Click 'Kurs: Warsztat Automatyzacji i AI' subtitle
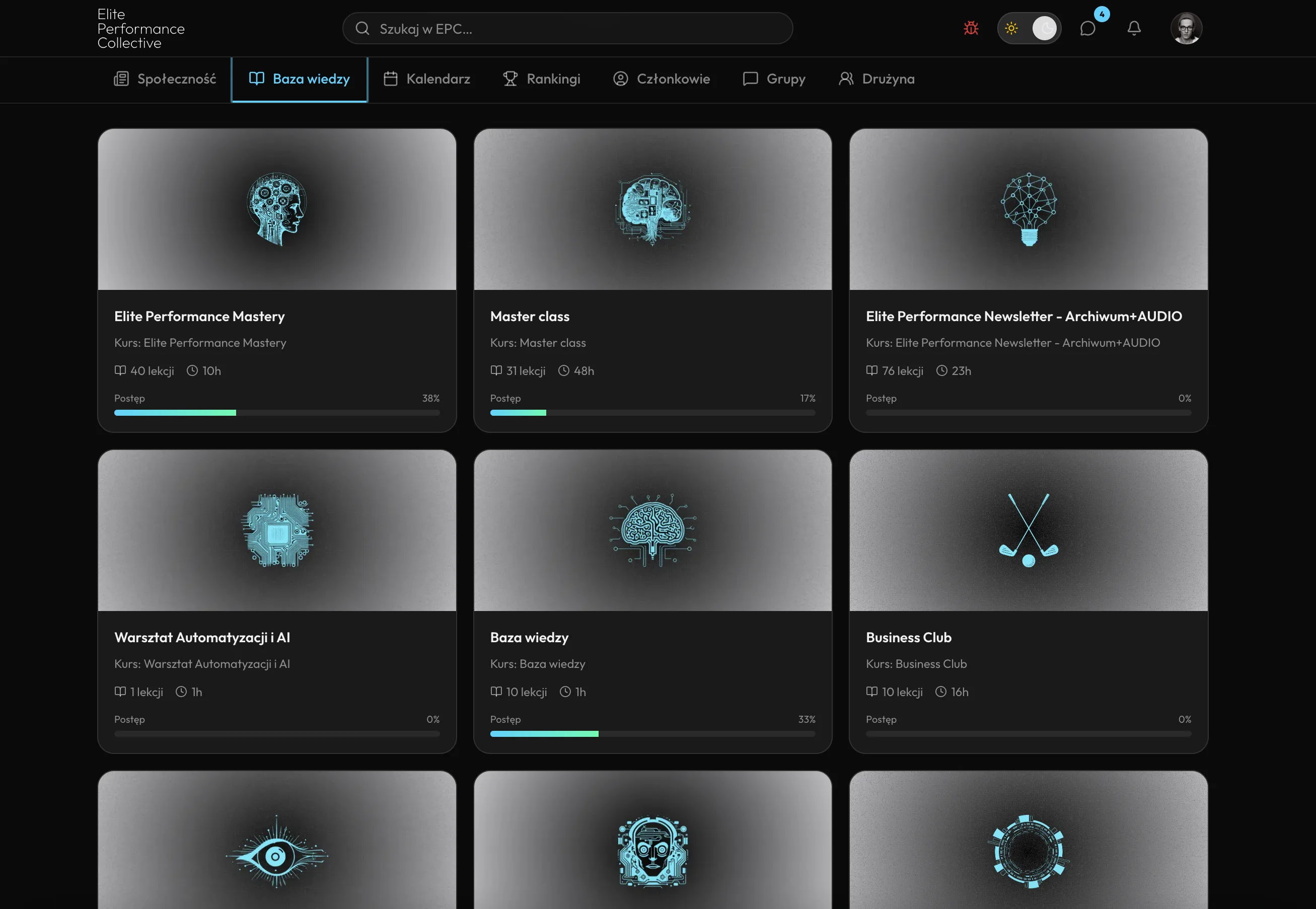Screen dimensions: 1316x909 [x=202, y=664]
